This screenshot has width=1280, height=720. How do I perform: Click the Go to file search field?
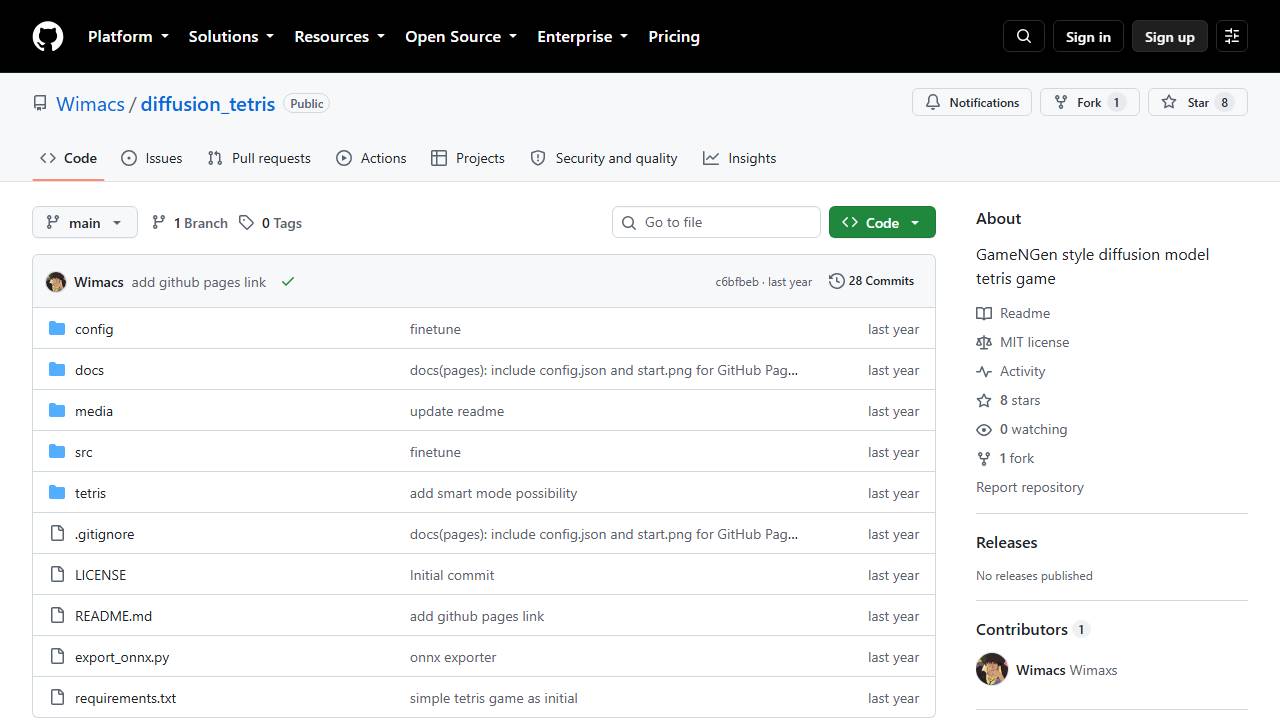pos(716,222)
